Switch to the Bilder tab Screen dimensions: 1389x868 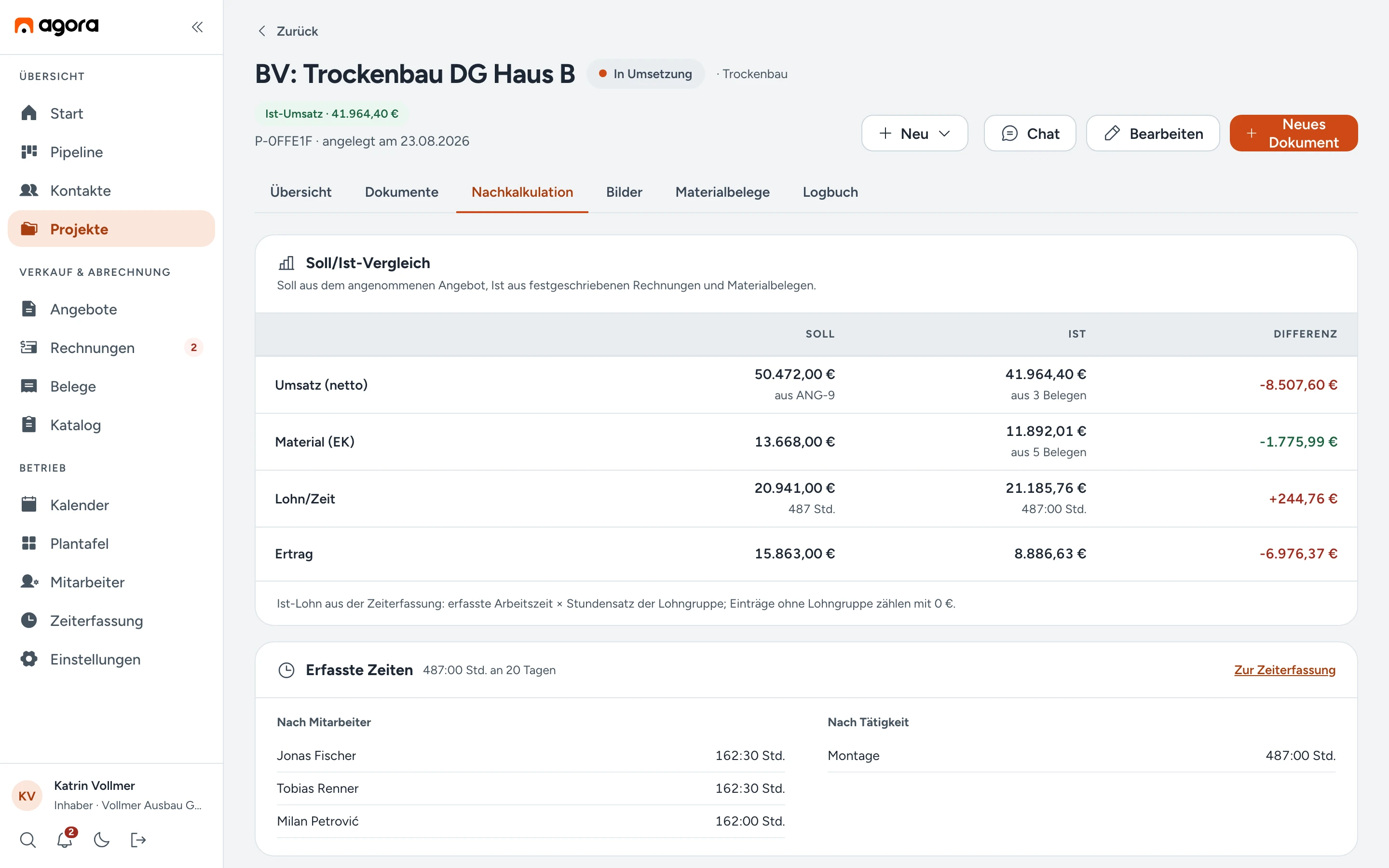click(624, 192)
